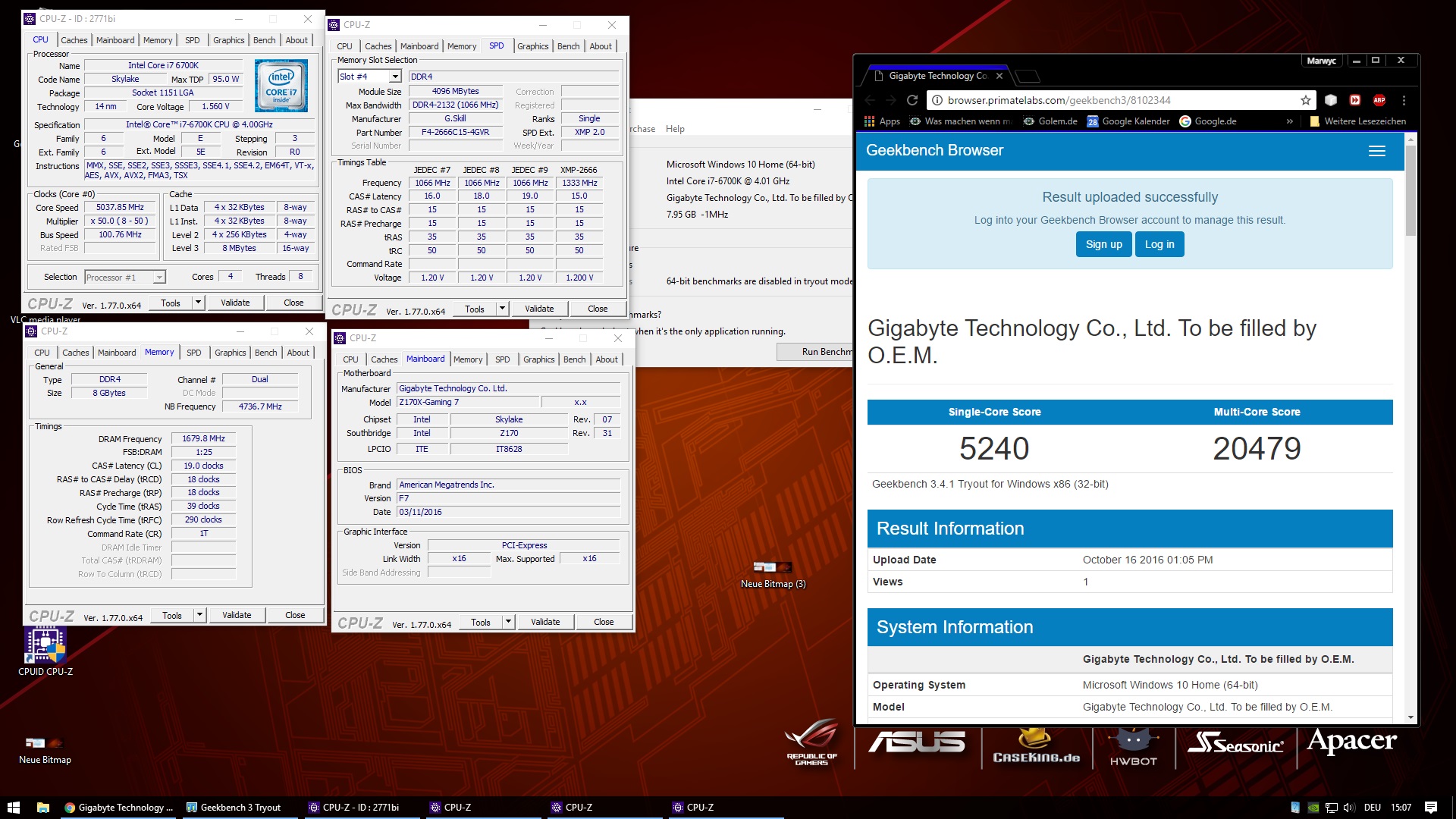
Task: Reload the Geekbench page in Chrome
Action: (912, 100)
